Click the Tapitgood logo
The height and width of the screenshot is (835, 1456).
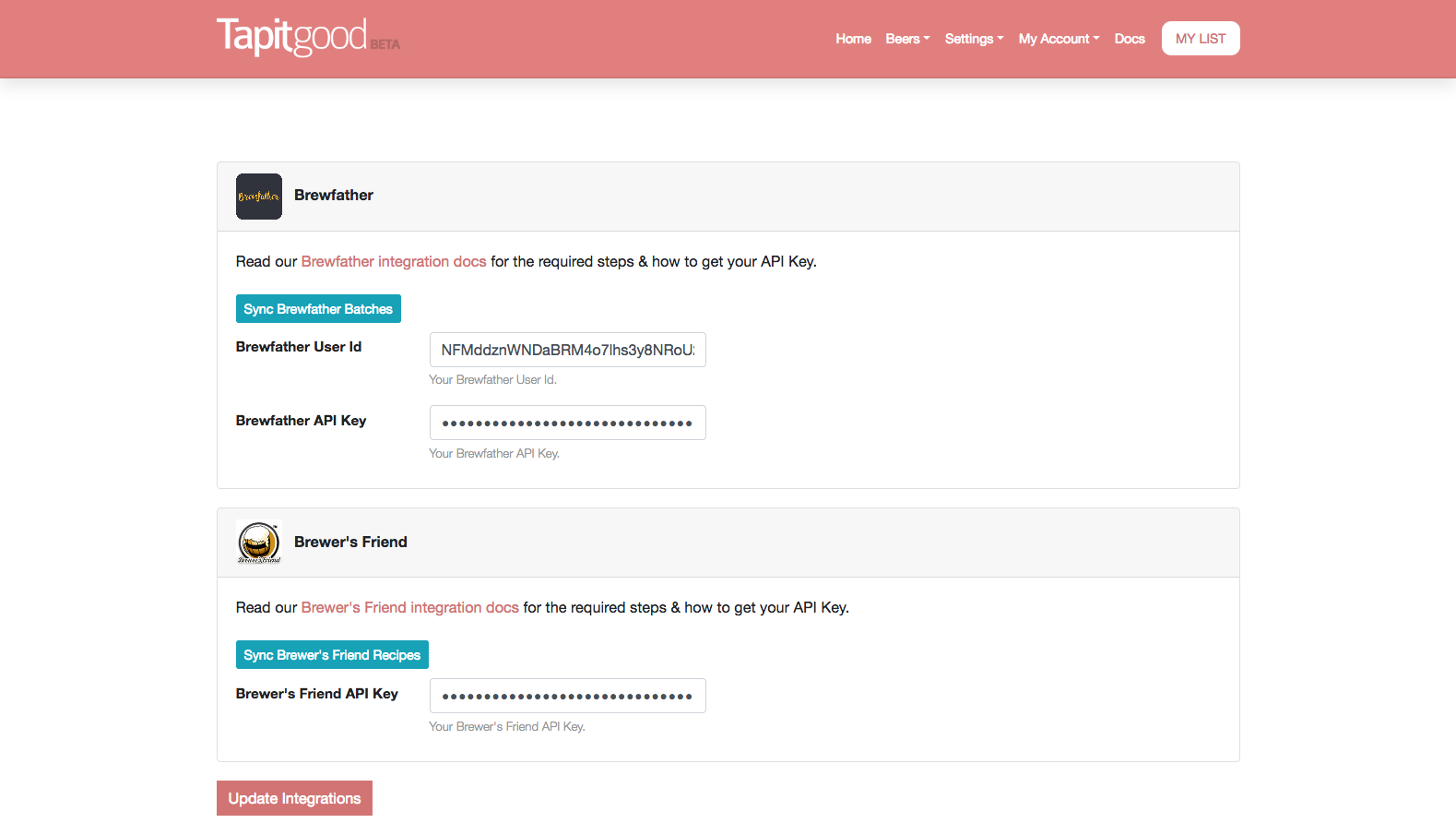308,37
